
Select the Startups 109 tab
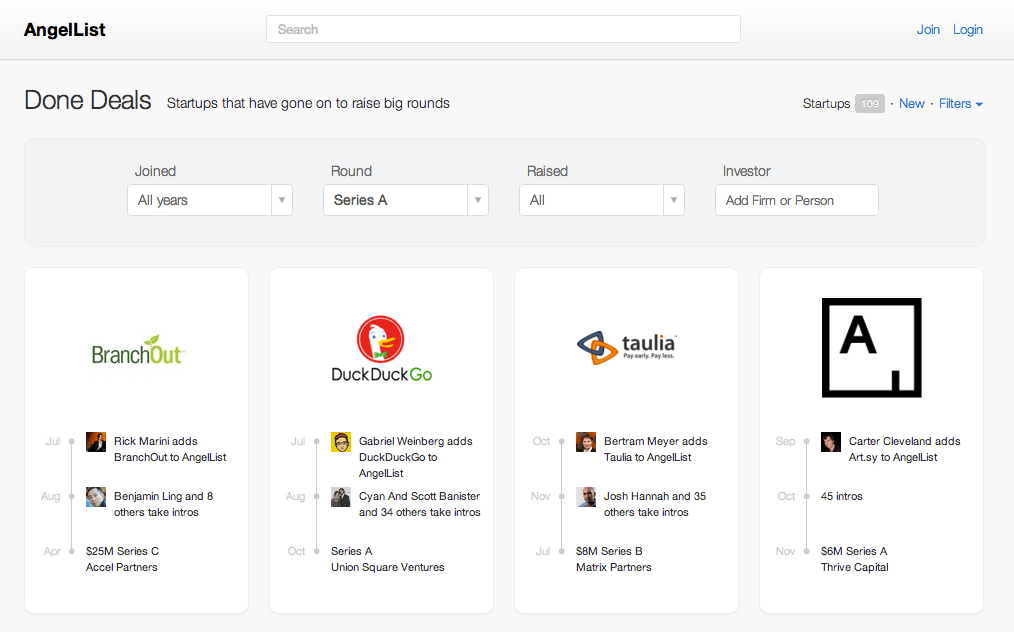843,104
